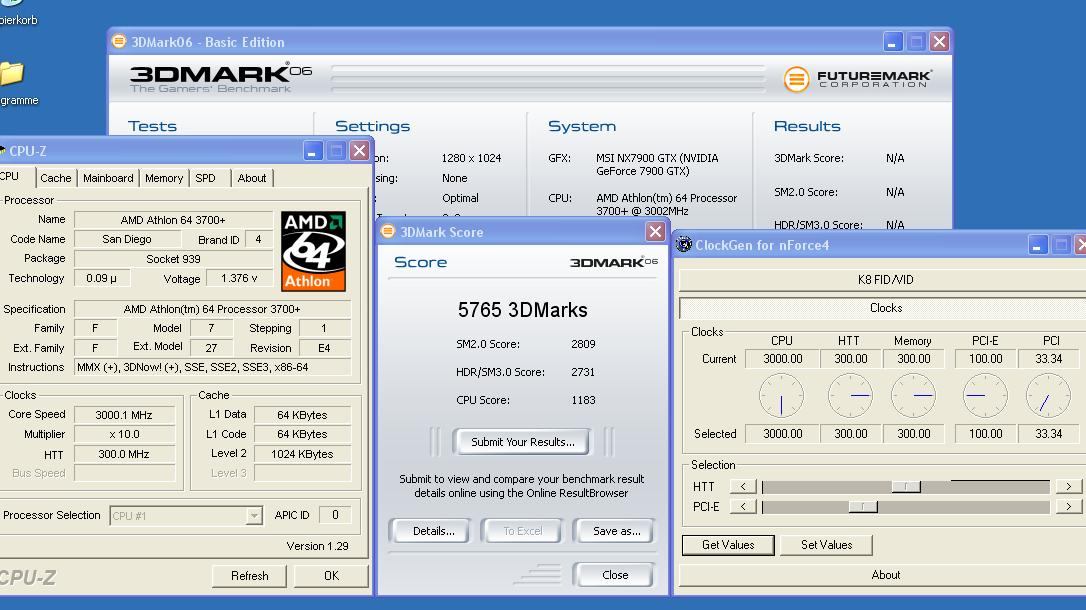Click the Memory clock dial in ClockGen
The width and height of the screenshot is (1086, 610).
913,395
